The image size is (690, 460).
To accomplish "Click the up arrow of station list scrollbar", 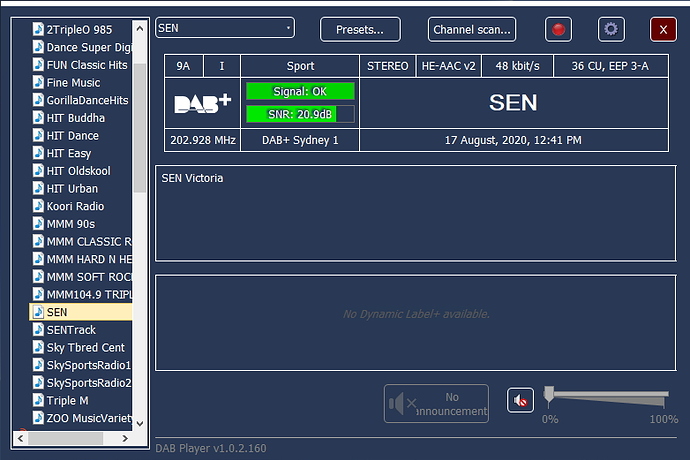I will (140, 29).
